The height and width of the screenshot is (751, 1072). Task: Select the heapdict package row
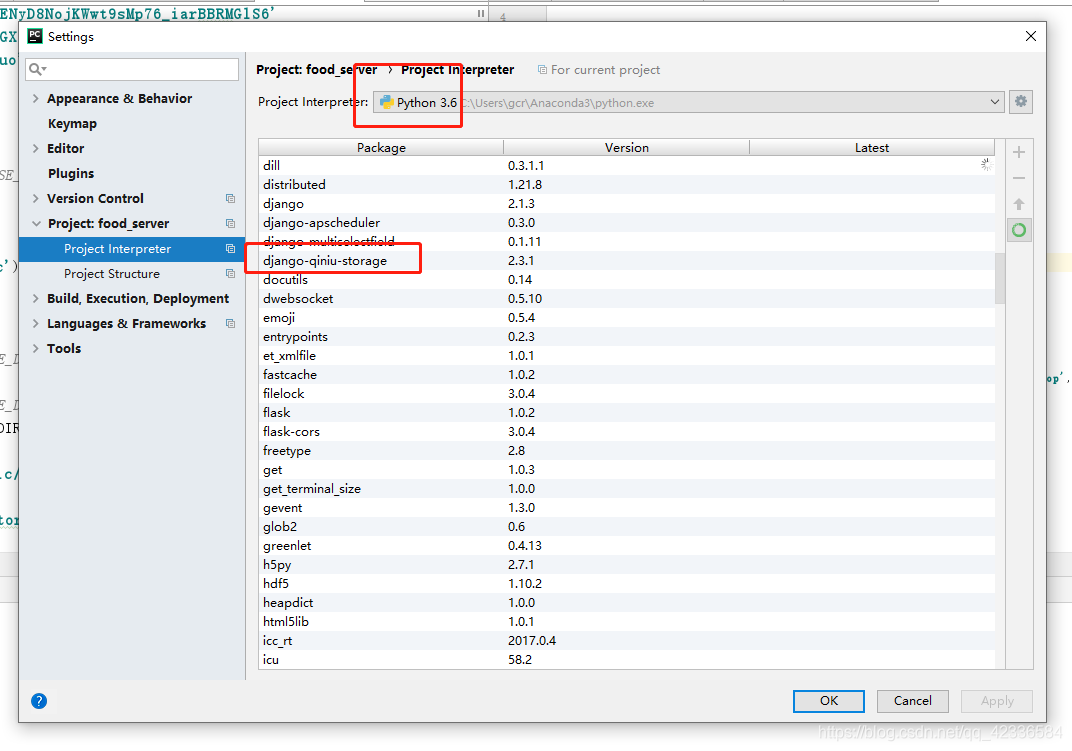pos(627,603)
